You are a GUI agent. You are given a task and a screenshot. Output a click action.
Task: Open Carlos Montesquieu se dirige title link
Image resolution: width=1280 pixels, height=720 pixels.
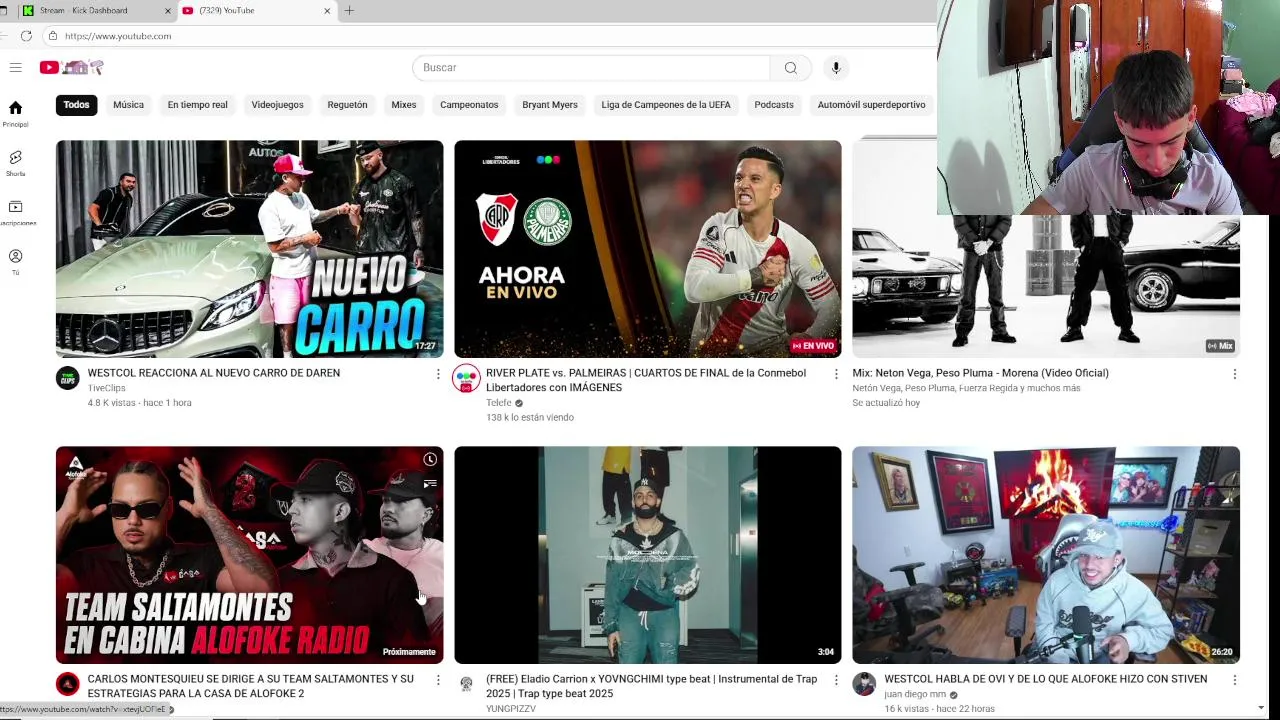[x=250, y=686]
